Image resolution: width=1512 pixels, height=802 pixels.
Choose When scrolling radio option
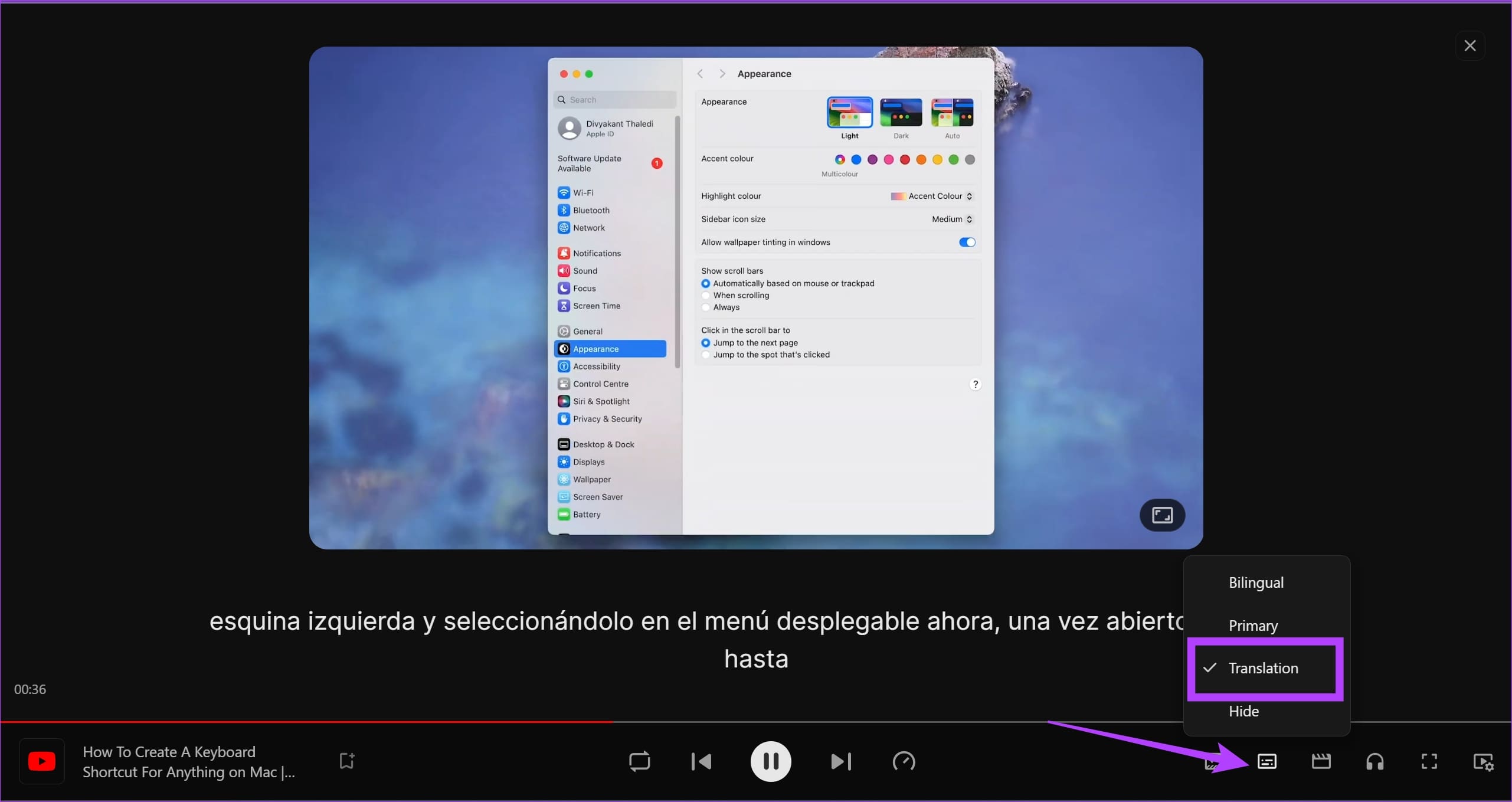(705, 296)
